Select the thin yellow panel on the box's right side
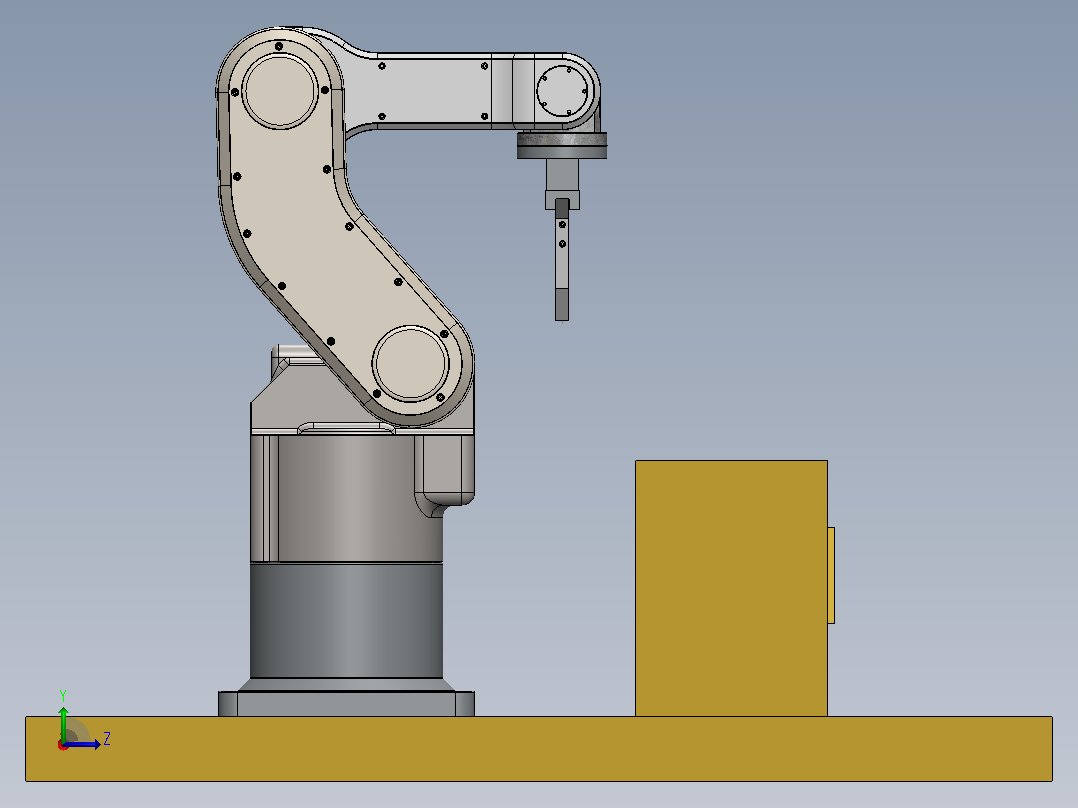Screen dimensions: 1078x808 831,576
